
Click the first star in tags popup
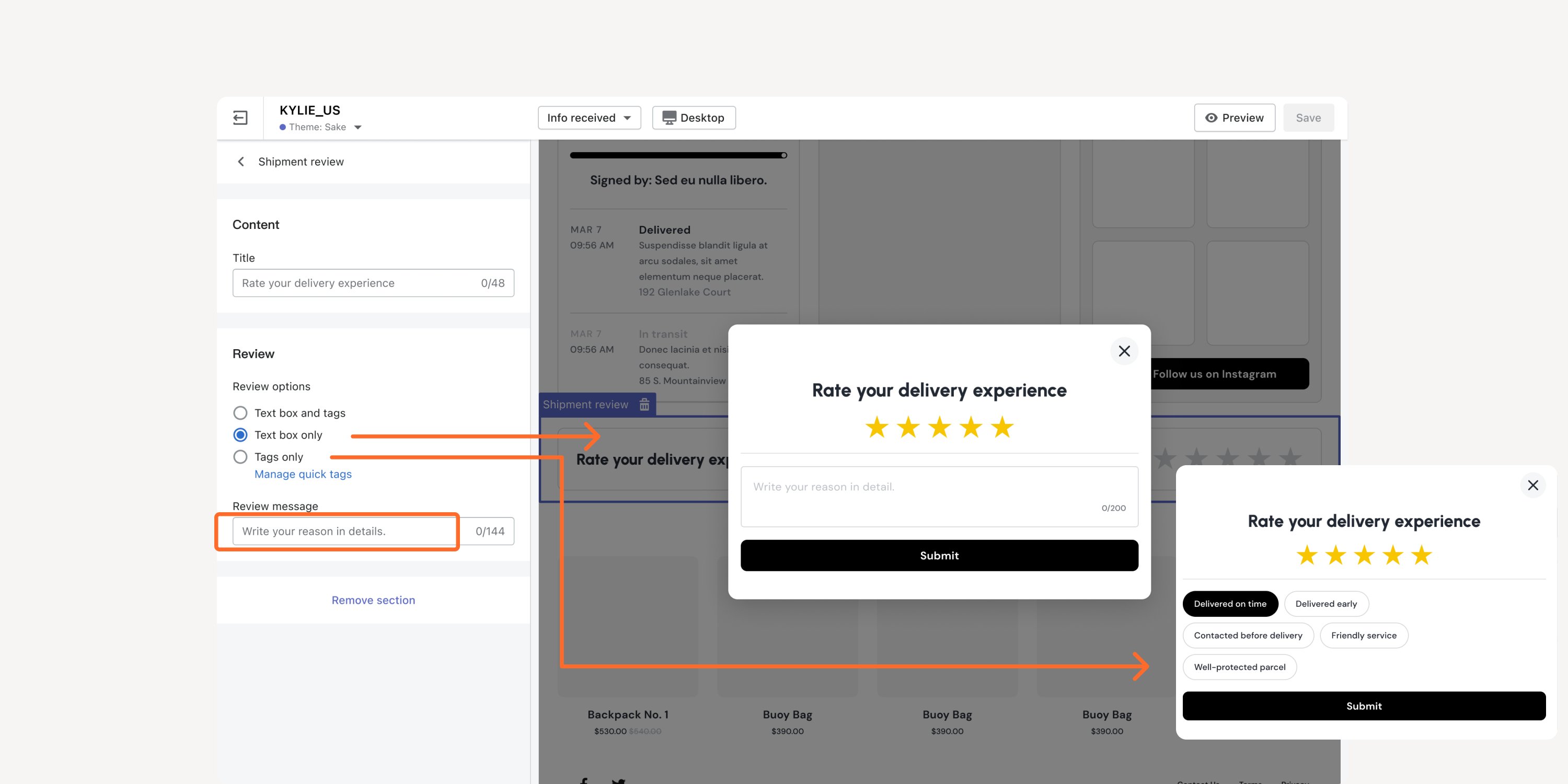[1307, 555]
